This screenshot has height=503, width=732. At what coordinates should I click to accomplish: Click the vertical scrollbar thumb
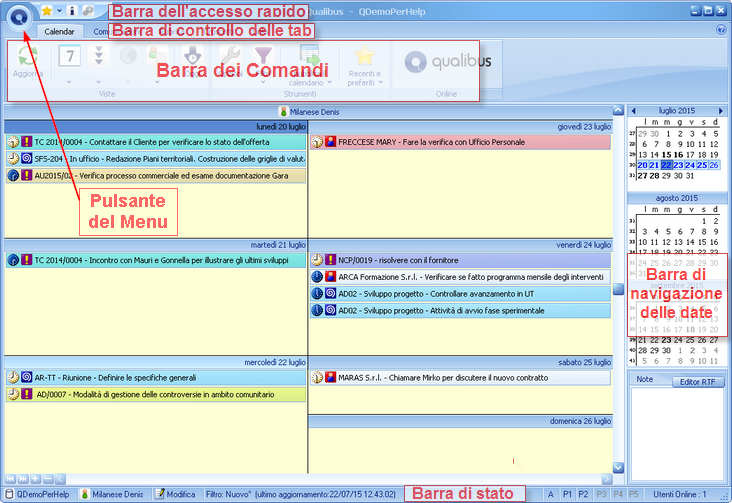coord(619,289)
